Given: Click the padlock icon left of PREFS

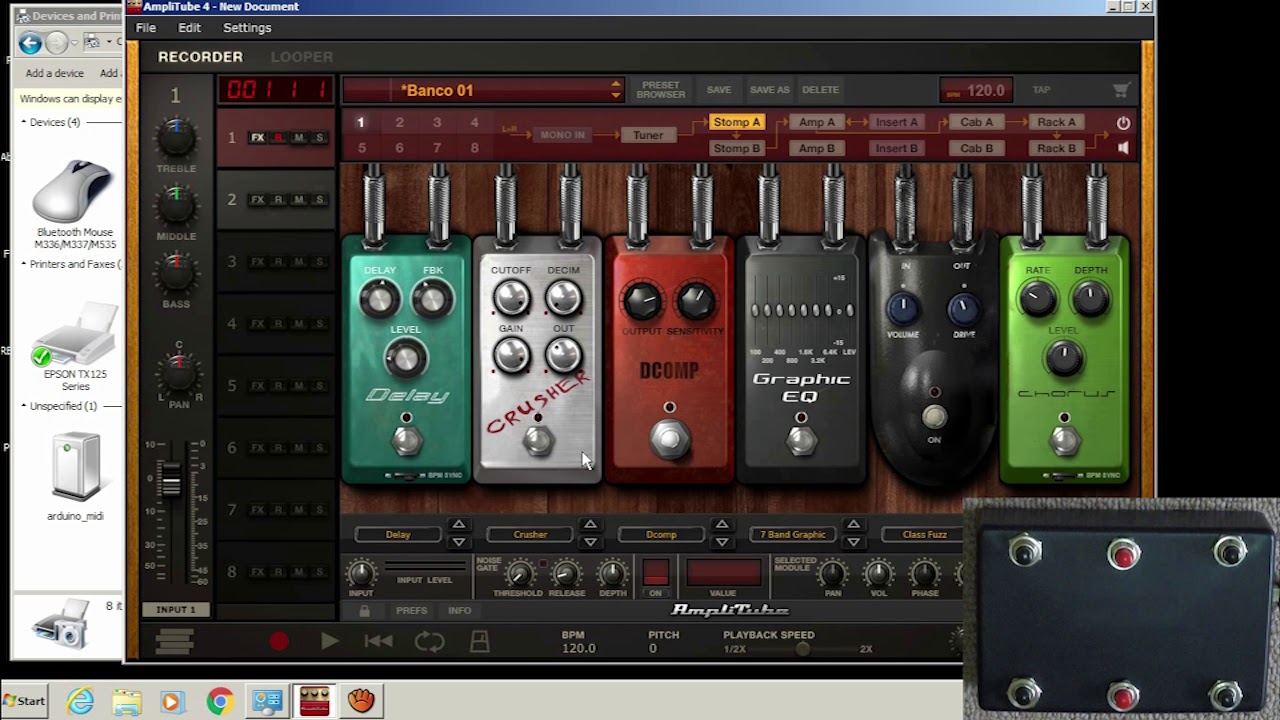Looking at the screenshot, I should [364, 610].
